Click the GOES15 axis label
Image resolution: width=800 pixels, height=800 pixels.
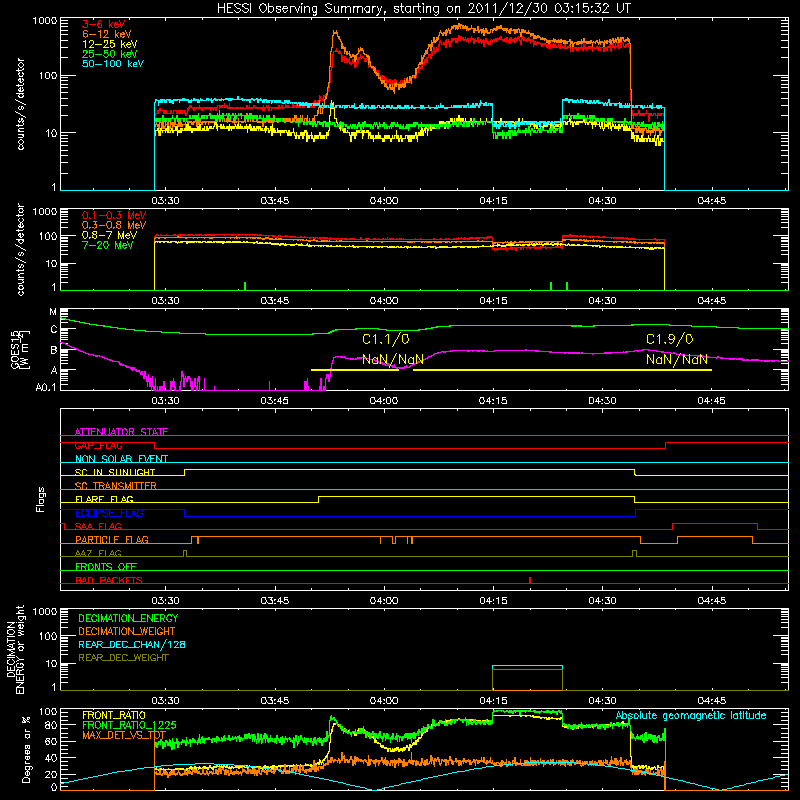click(18, 350)
